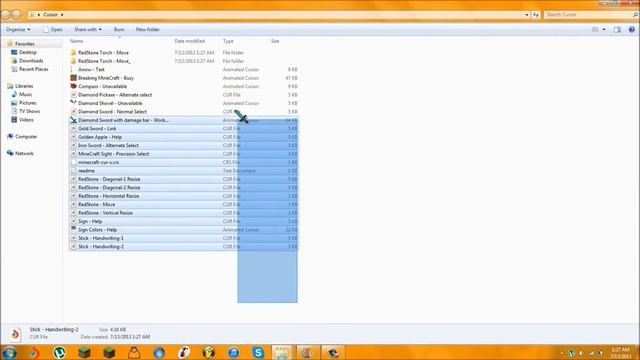
Task: Open Skype from the taskbar
Action: pyautogui.click(x=258, y=352)
